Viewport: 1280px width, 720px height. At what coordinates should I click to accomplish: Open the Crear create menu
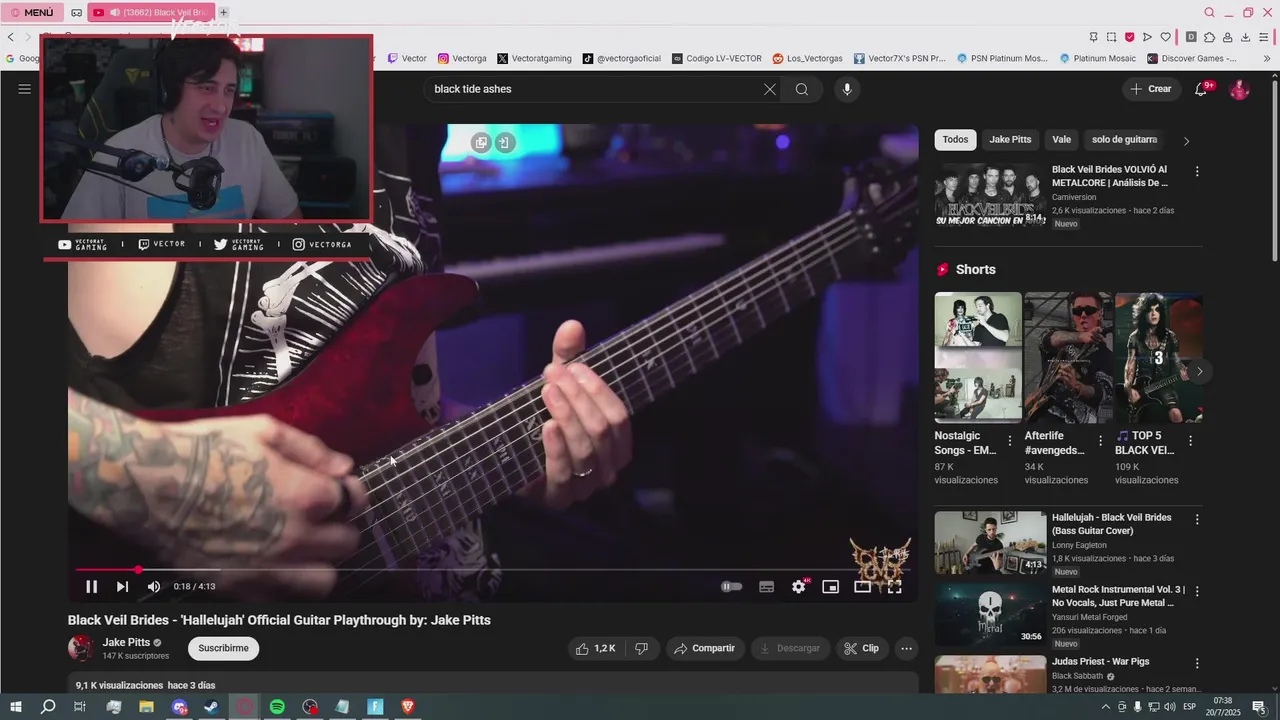point(1151,89)
